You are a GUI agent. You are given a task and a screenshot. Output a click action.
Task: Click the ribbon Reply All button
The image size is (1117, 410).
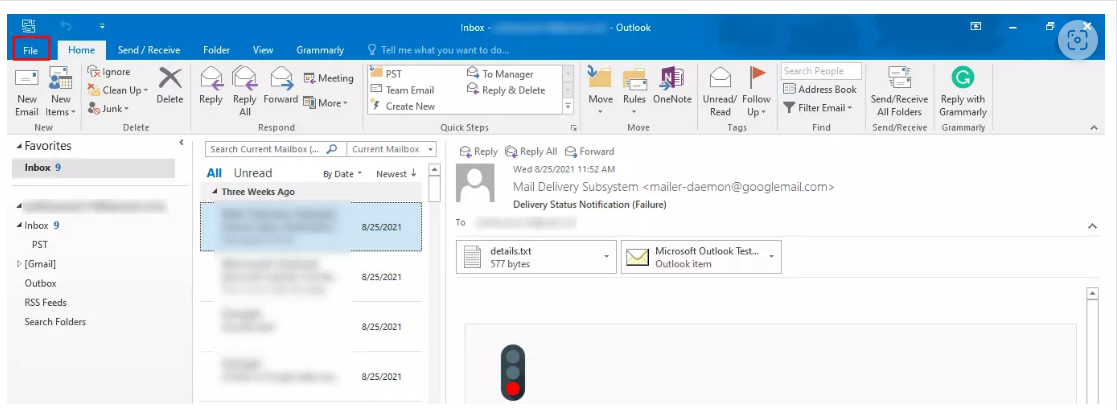click(244, 91)
